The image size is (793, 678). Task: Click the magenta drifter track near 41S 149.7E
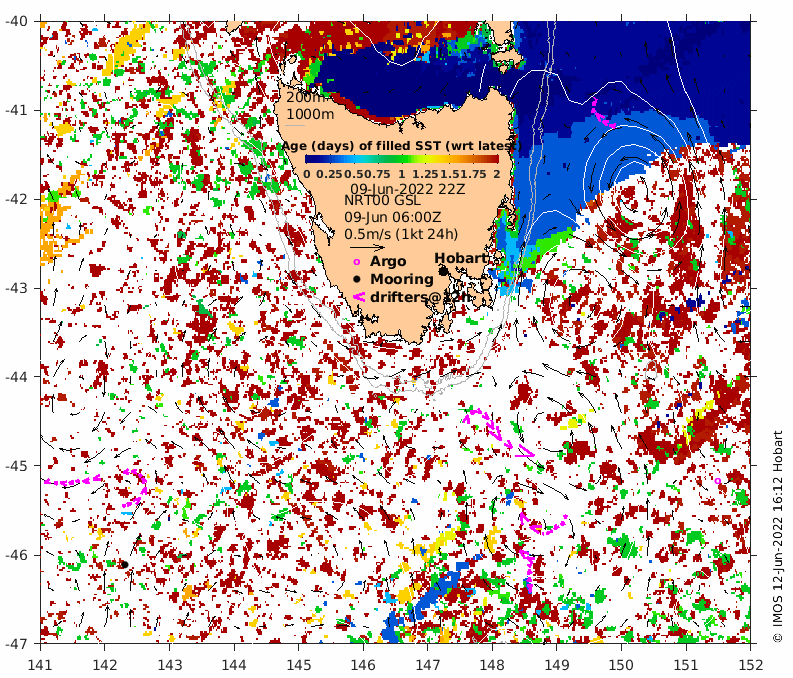coord(602,113)
